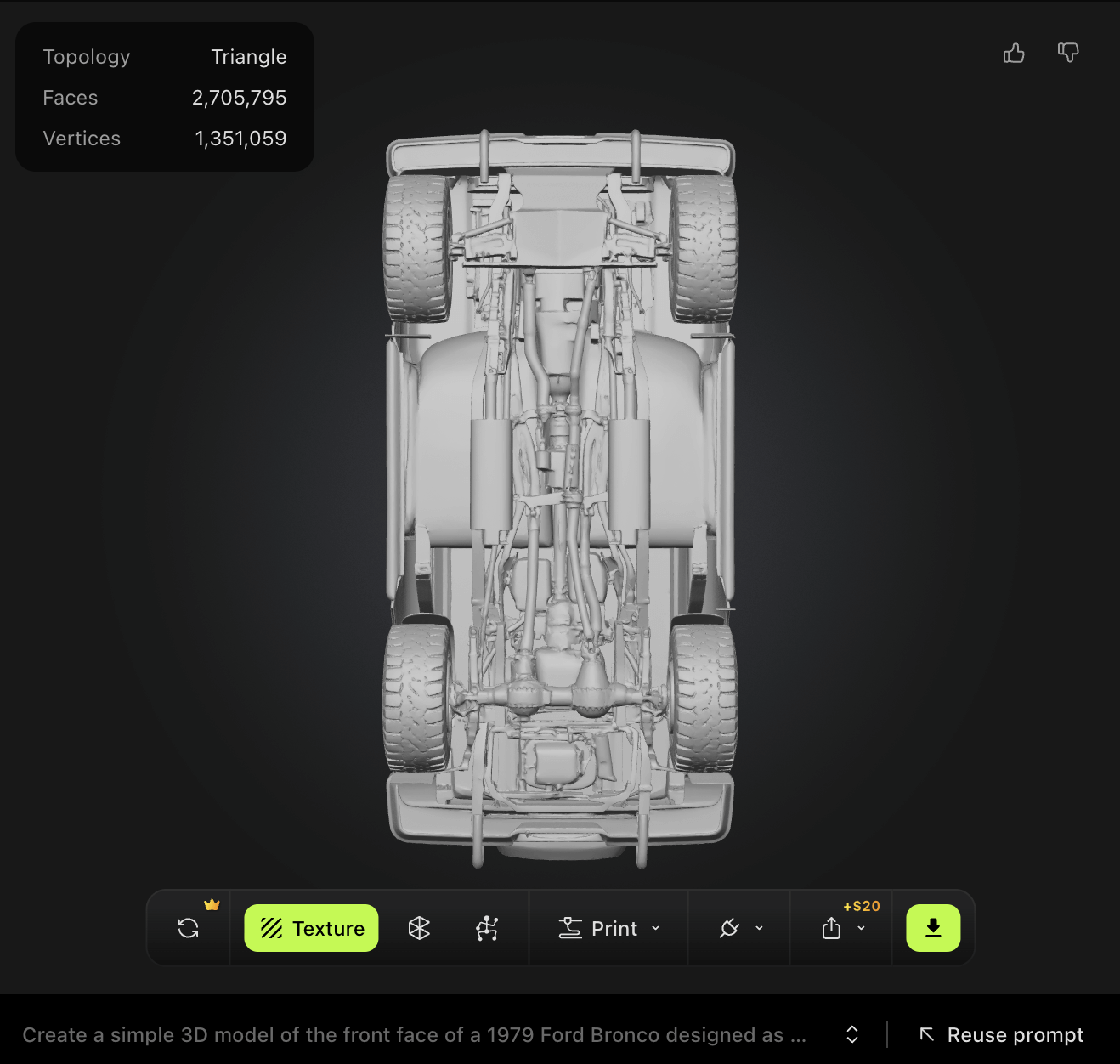Expand the truncated prompt text
Image resolution: width=1120 pixels, height=1064 pixels.
851,1034
